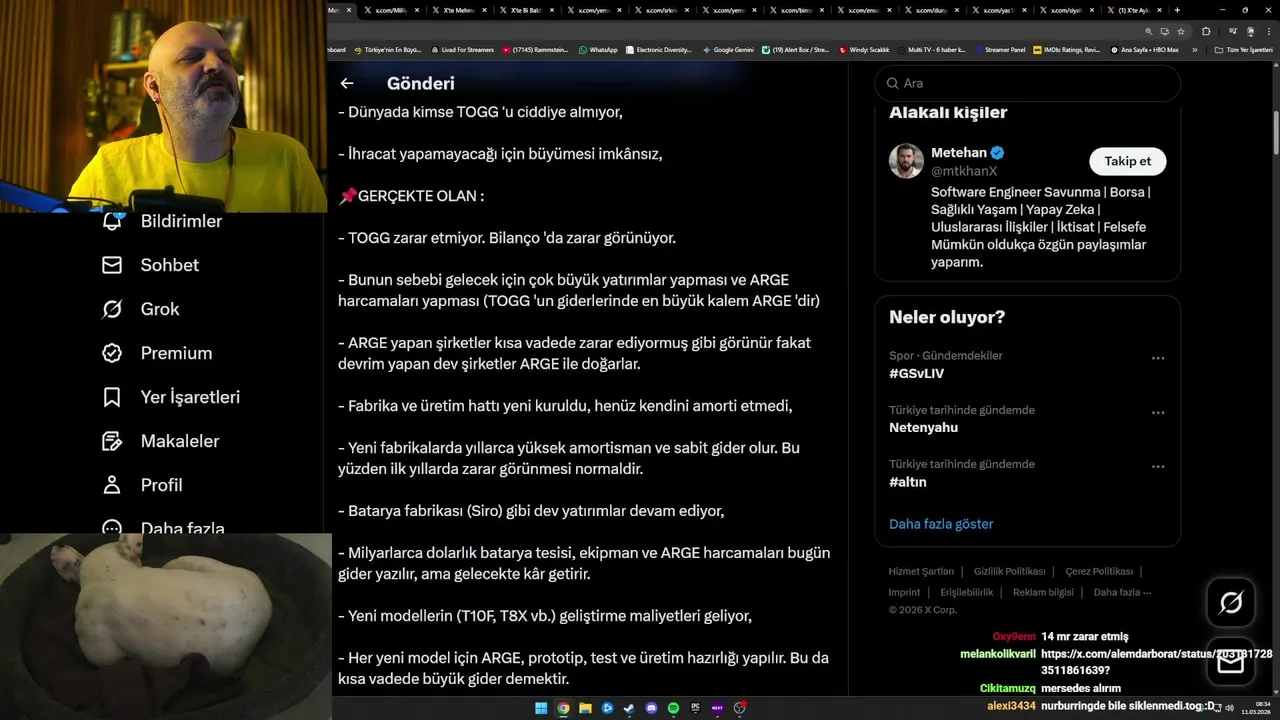Screen dimensions: 1280x720
Task: Open more options for #altın trend
Action: coord(1158,466)
